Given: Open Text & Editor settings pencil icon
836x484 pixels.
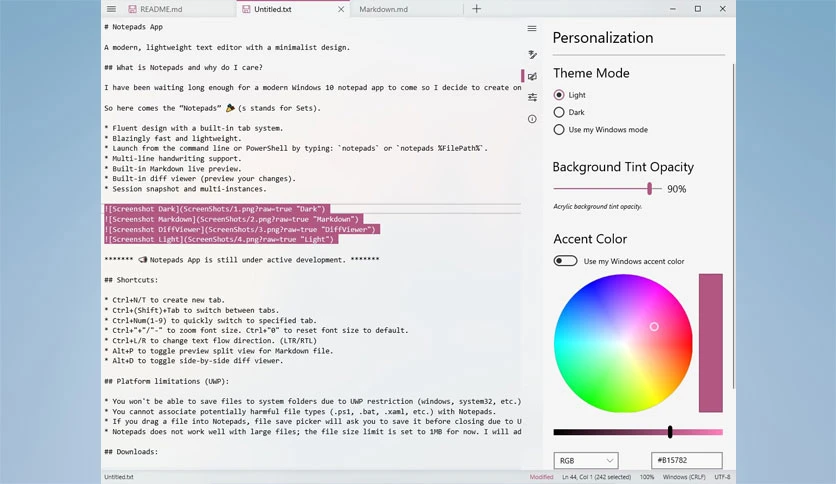Looking at the screenshot, I should click(532, 54).
